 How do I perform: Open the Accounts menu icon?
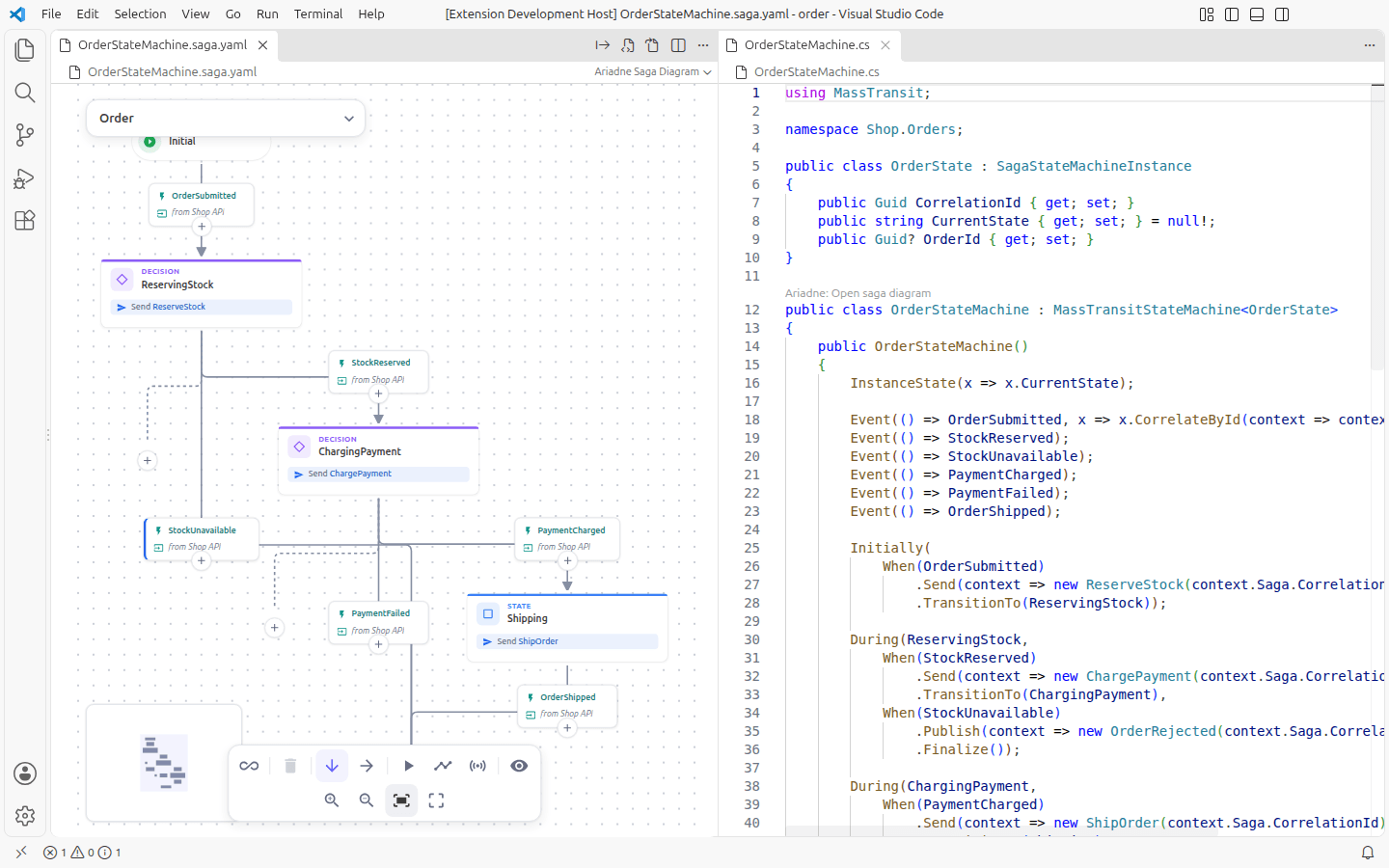tap(25, 773)
